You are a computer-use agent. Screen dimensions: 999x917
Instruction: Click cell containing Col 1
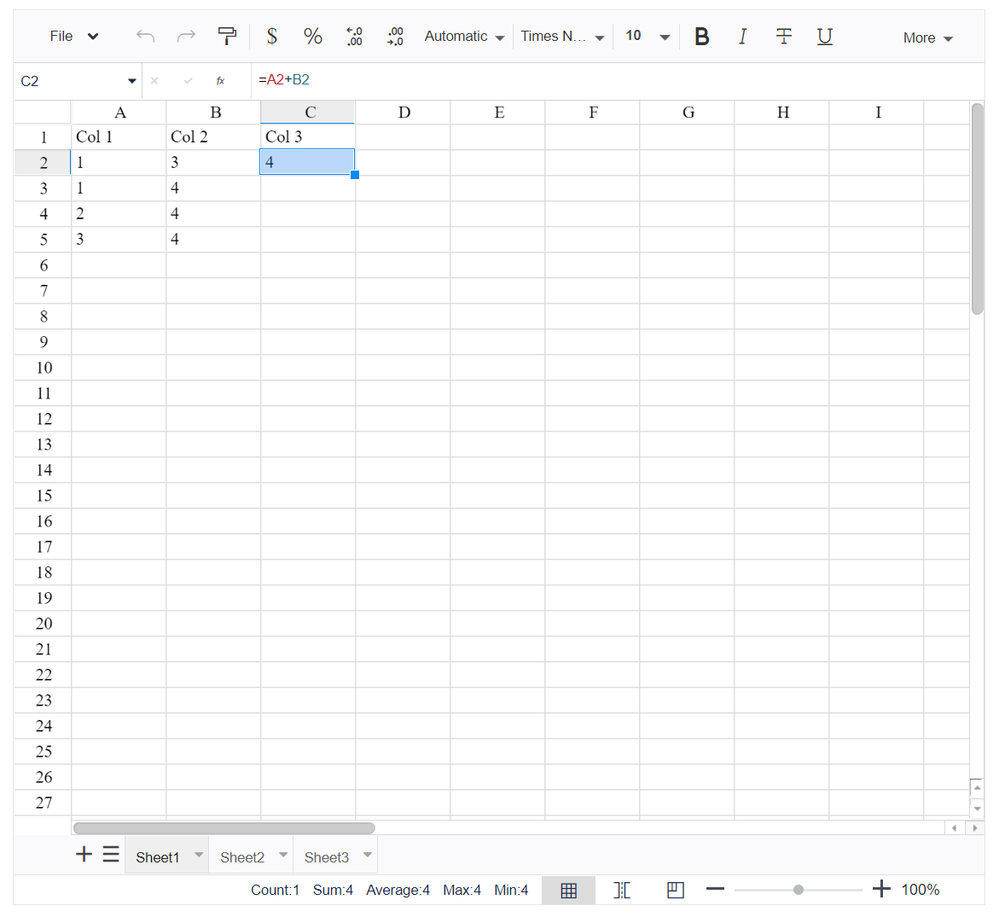[x=119, y=137]
